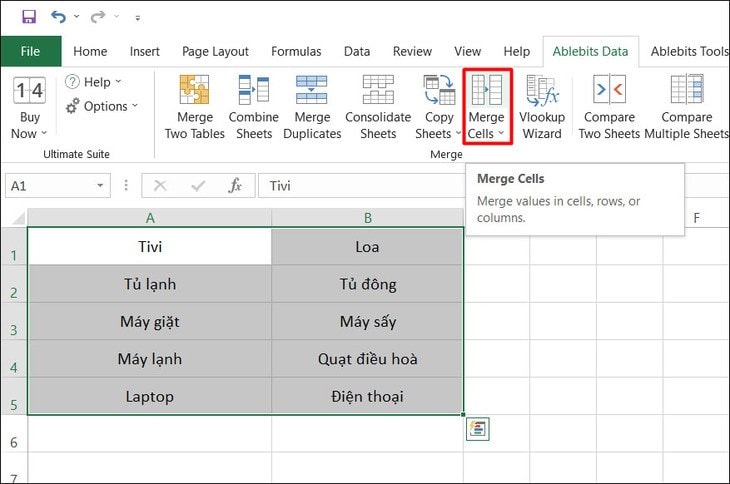The width and height of the screenshot is (730, 484).
Task: Click cell containing Máy lạnh
Action: point(150,359)
